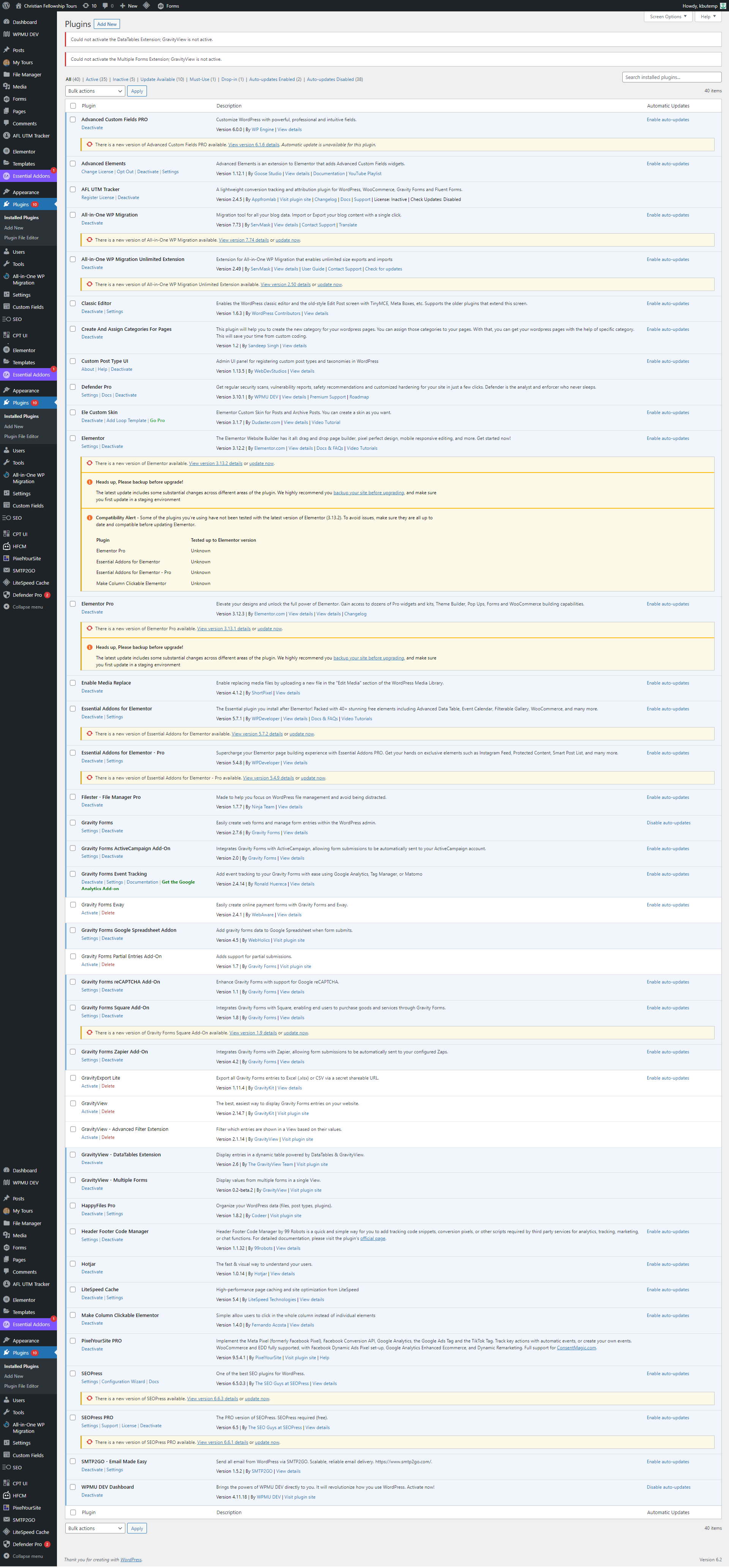Click the diamond-shaped icon in admin bar
This screenshot has height=1568, width=729.
[147, 5]
